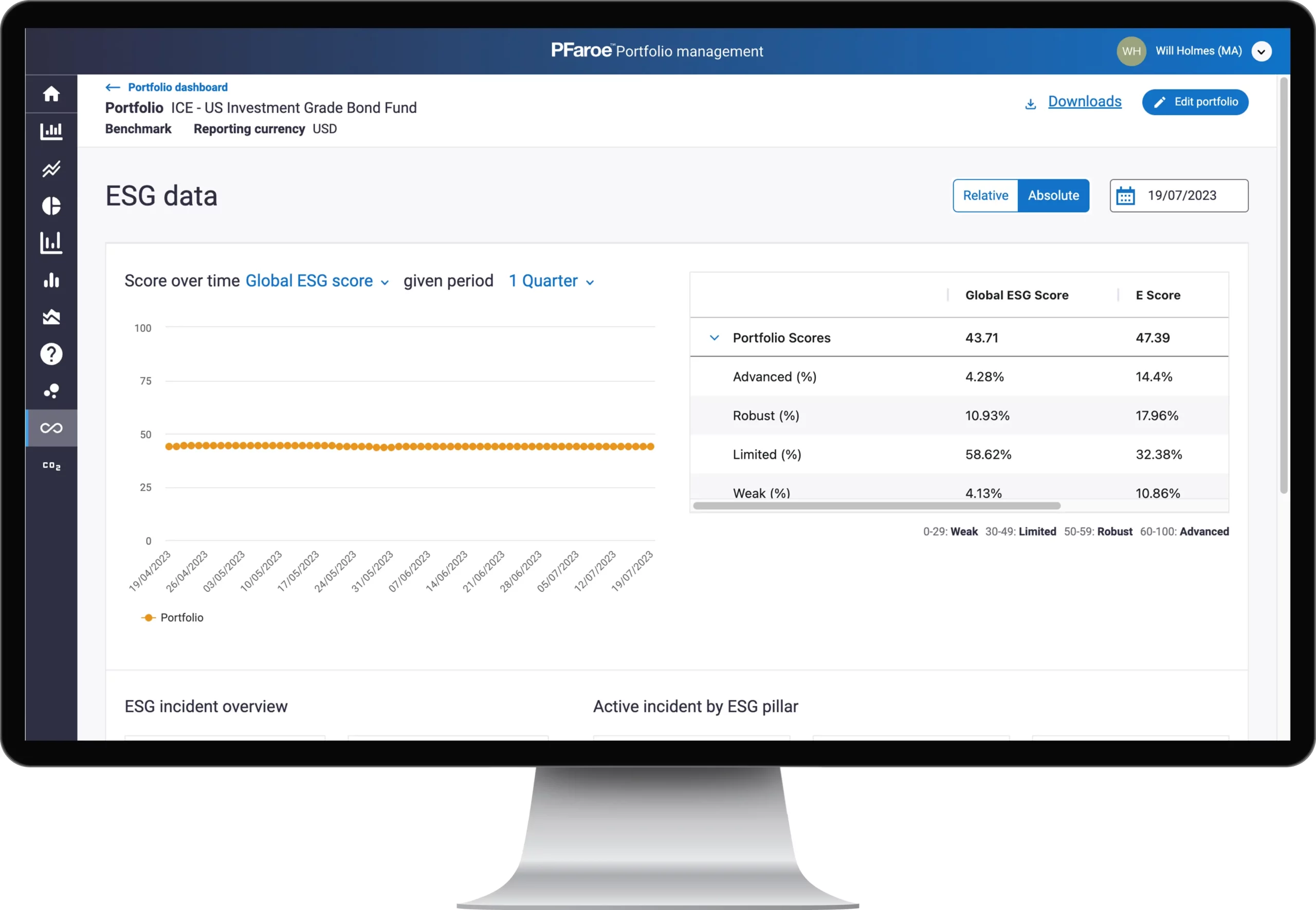Toggle Portfolio series in chart legend
1316x910 pixels.
[x=172, y=618]
